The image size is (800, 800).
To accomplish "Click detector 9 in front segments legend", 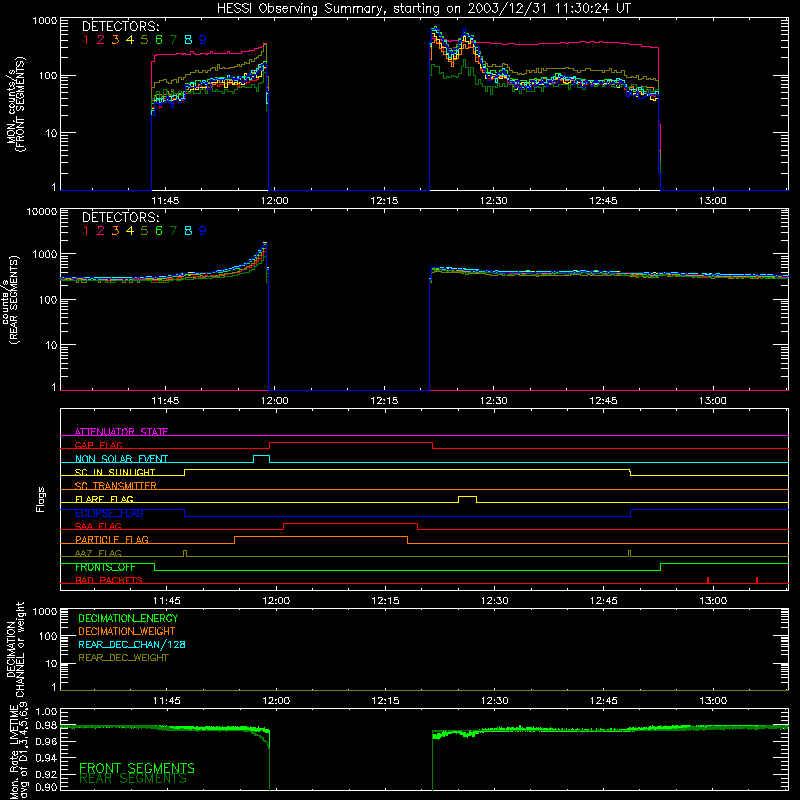I will pyautogui.click(x=203, y=40).
